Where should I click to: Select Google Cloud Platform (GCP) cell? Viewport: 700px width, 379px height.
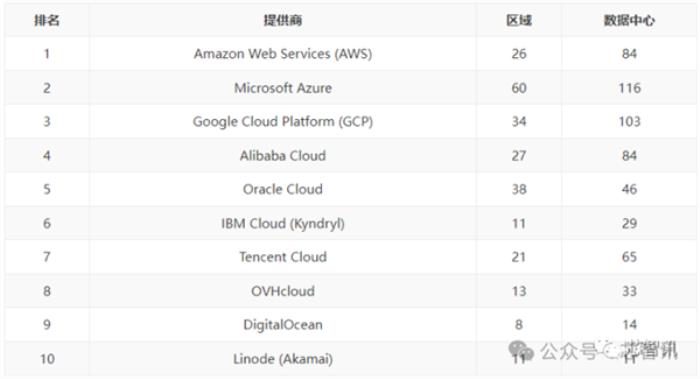point(283,121)
